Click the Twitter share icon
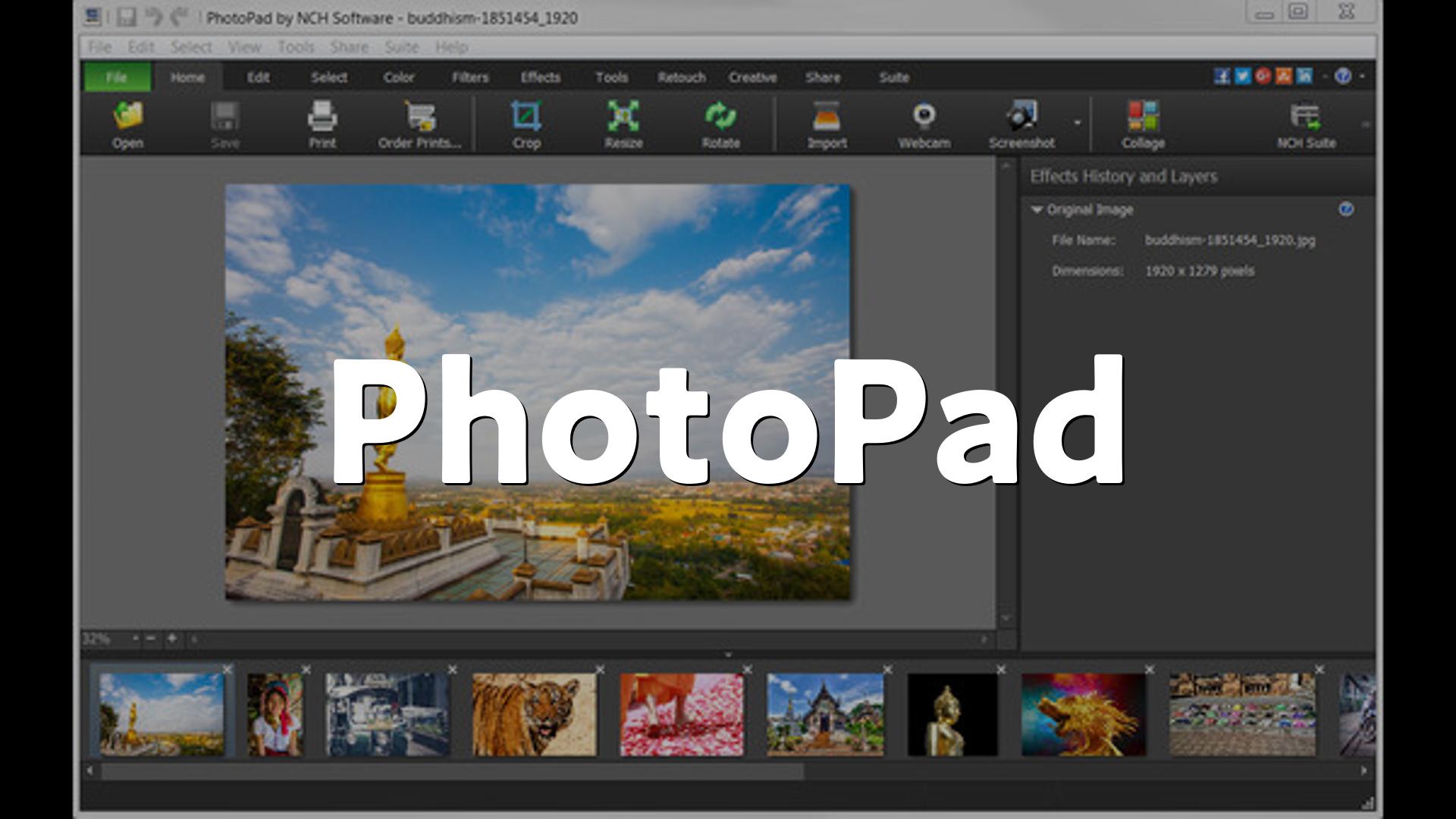The width and height of the screenshot is (1456, 819). click(1242, 76)
